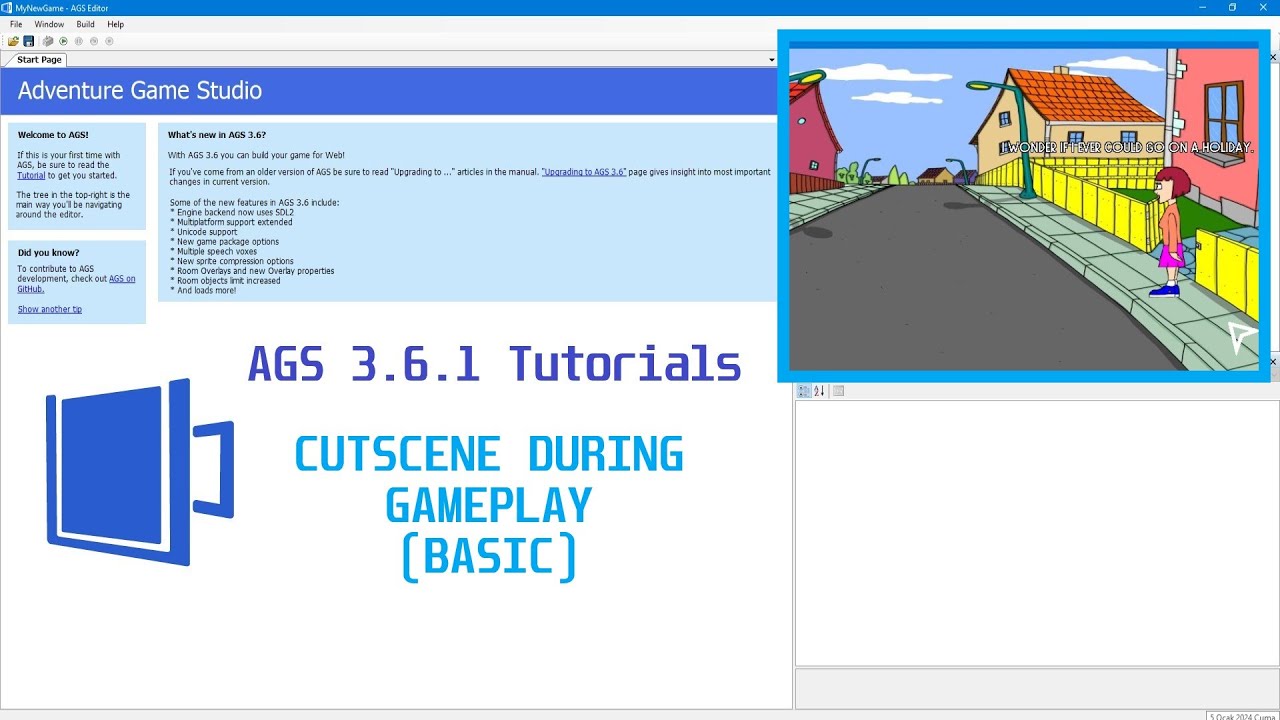Click the greyed Stop debugging icon
This screenshot has height=720, width=1280.
point(109,41)
